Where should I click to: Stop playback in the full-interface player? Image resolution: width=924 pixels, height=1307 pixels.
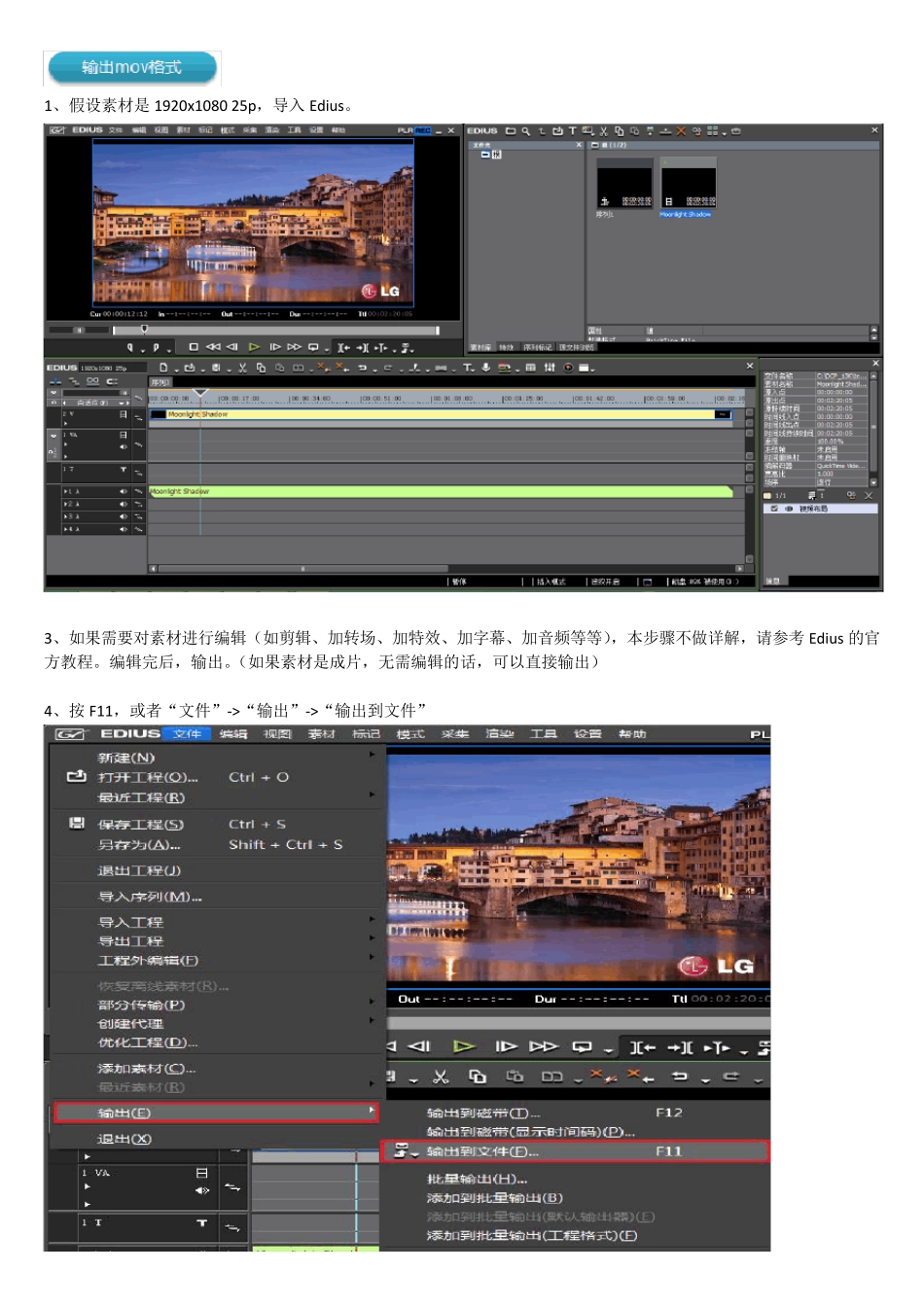coord(194,347)
